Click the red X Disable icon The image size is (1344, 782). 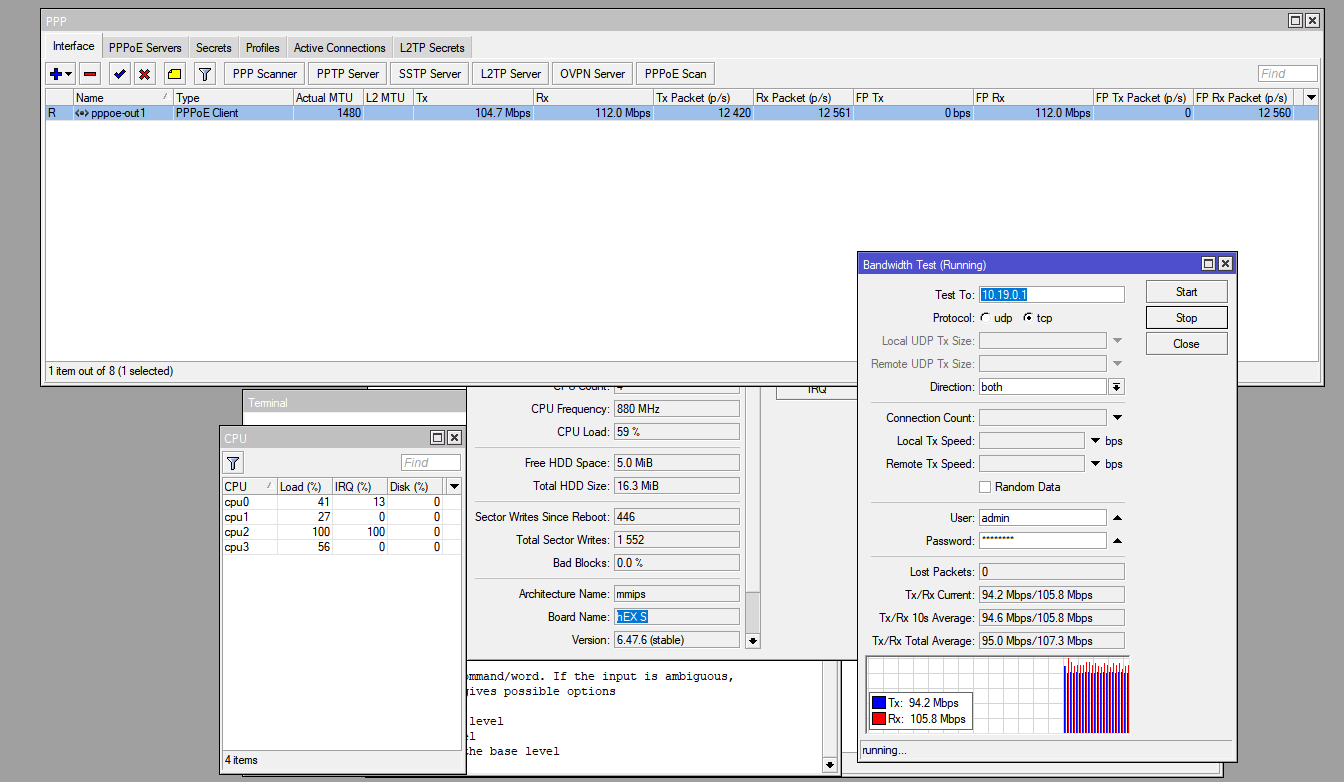[145, 74]
